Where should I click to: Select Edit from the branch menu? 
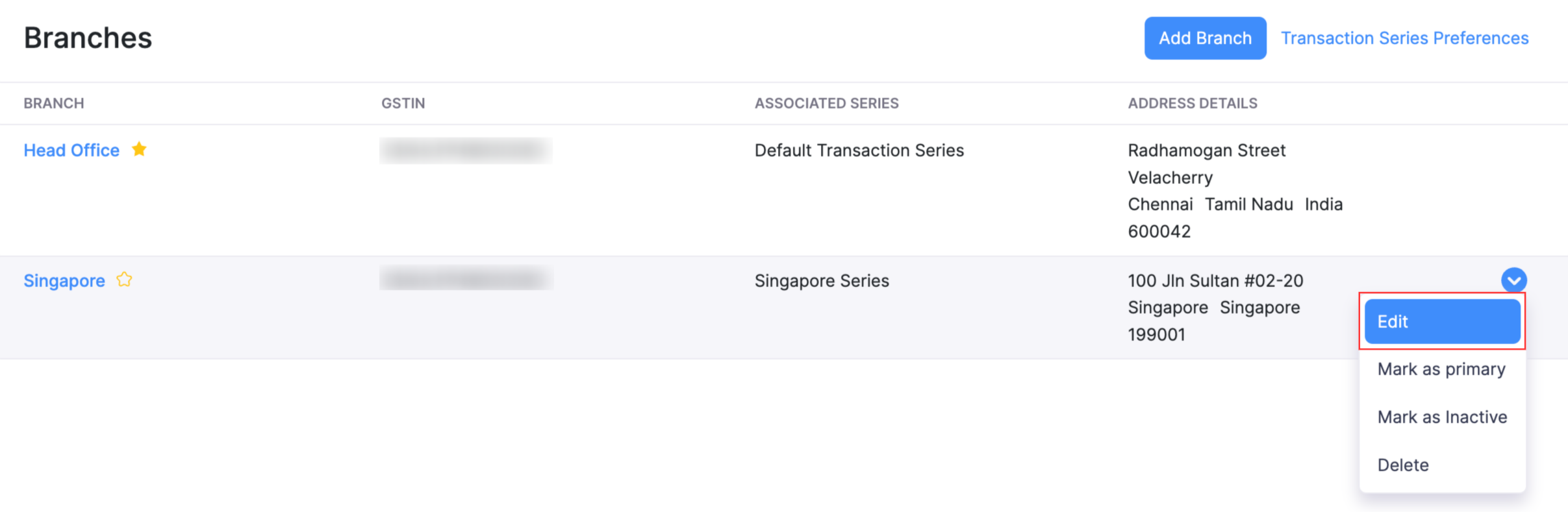1442,321
